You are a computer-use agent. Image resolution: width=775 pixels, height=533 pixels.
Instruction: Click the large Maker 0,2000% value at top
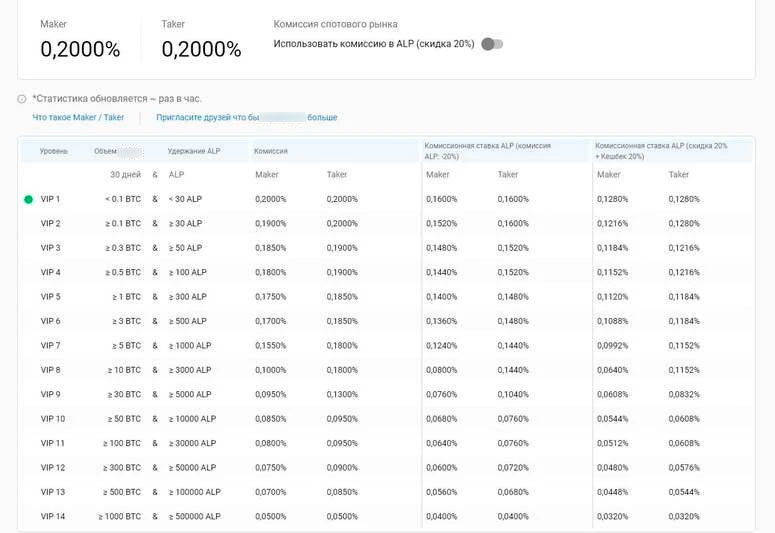tap(80, 49)
